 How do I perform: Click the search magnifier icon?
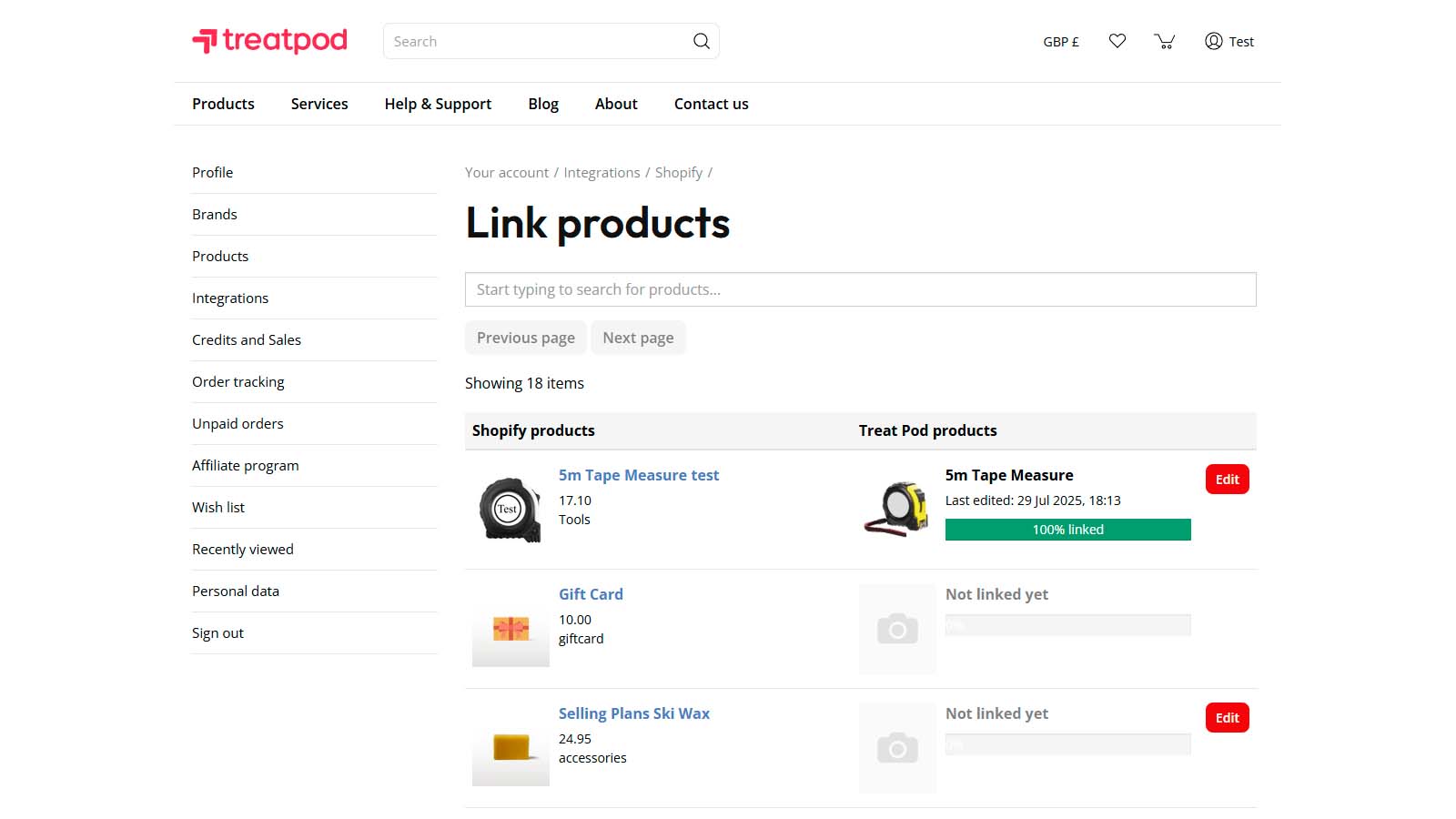pos(702,41)
